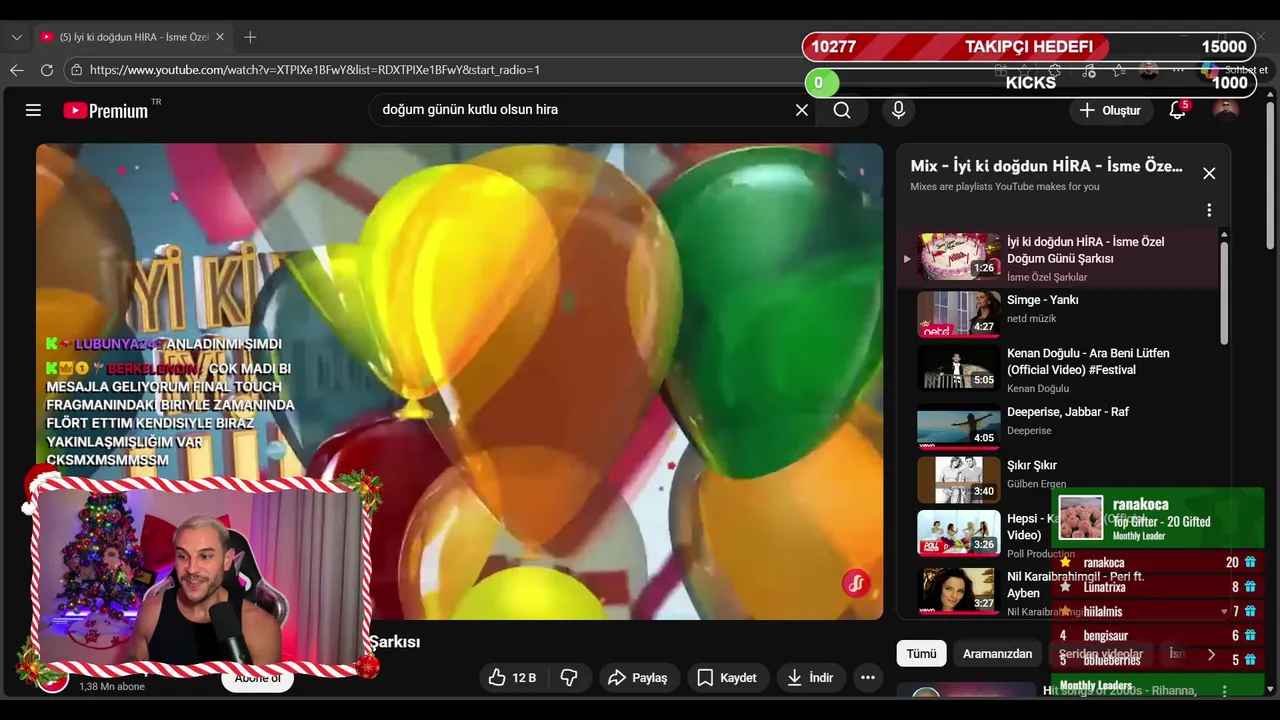1280x720 pixels.
Task: Click netd müzik channel name
Action: 1031,318
